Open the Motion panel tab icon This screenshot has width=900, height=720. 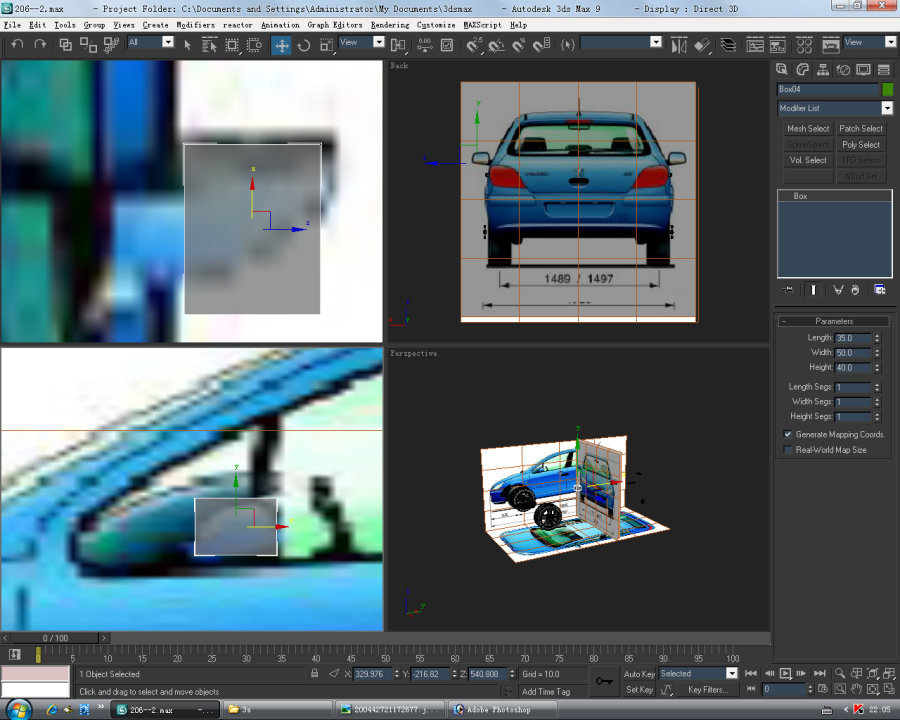pos(843,69)
